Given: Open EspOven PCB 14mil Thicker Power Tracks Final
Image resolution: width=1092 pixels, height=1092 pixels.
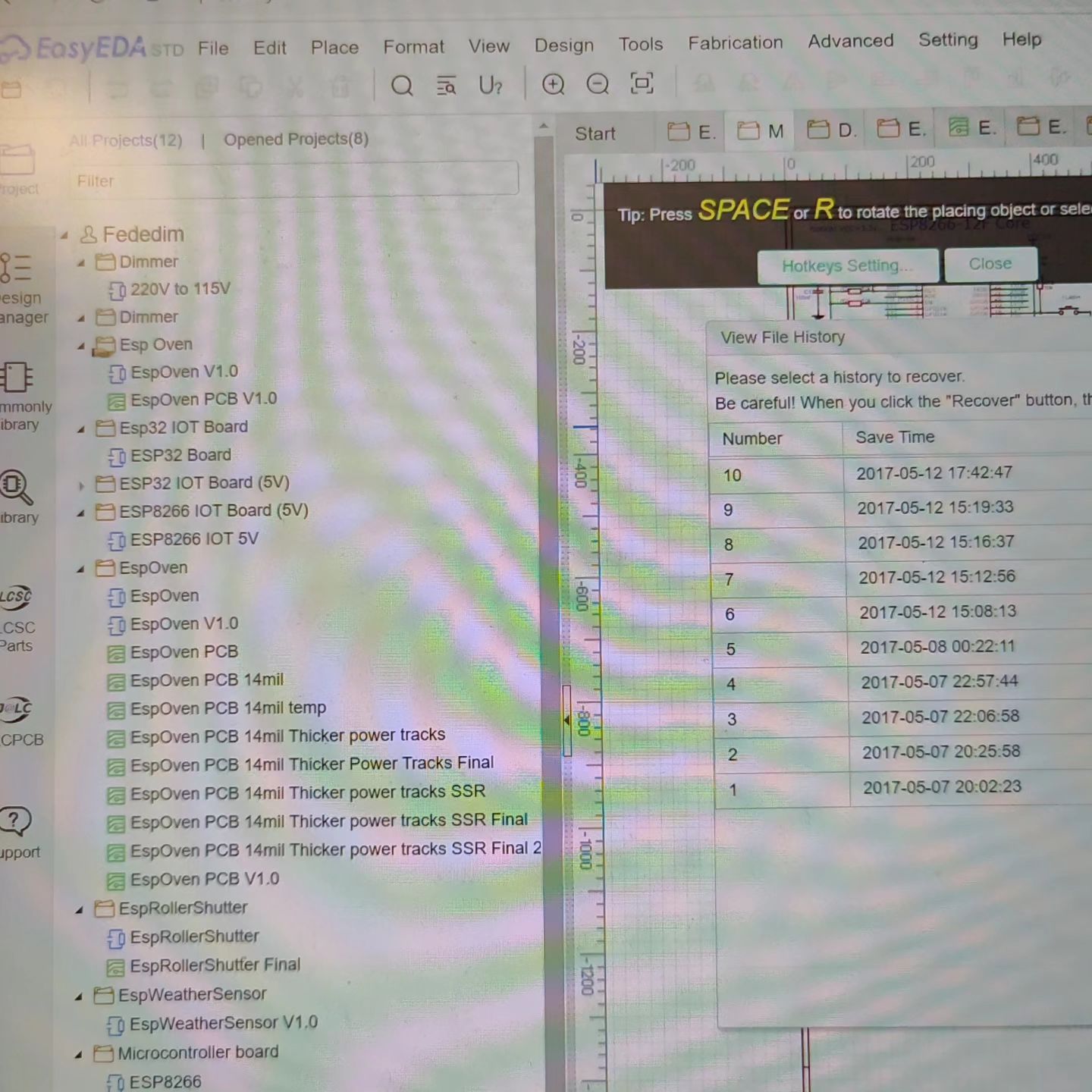Looking at the screenshot, I should [x=300, y=764].
